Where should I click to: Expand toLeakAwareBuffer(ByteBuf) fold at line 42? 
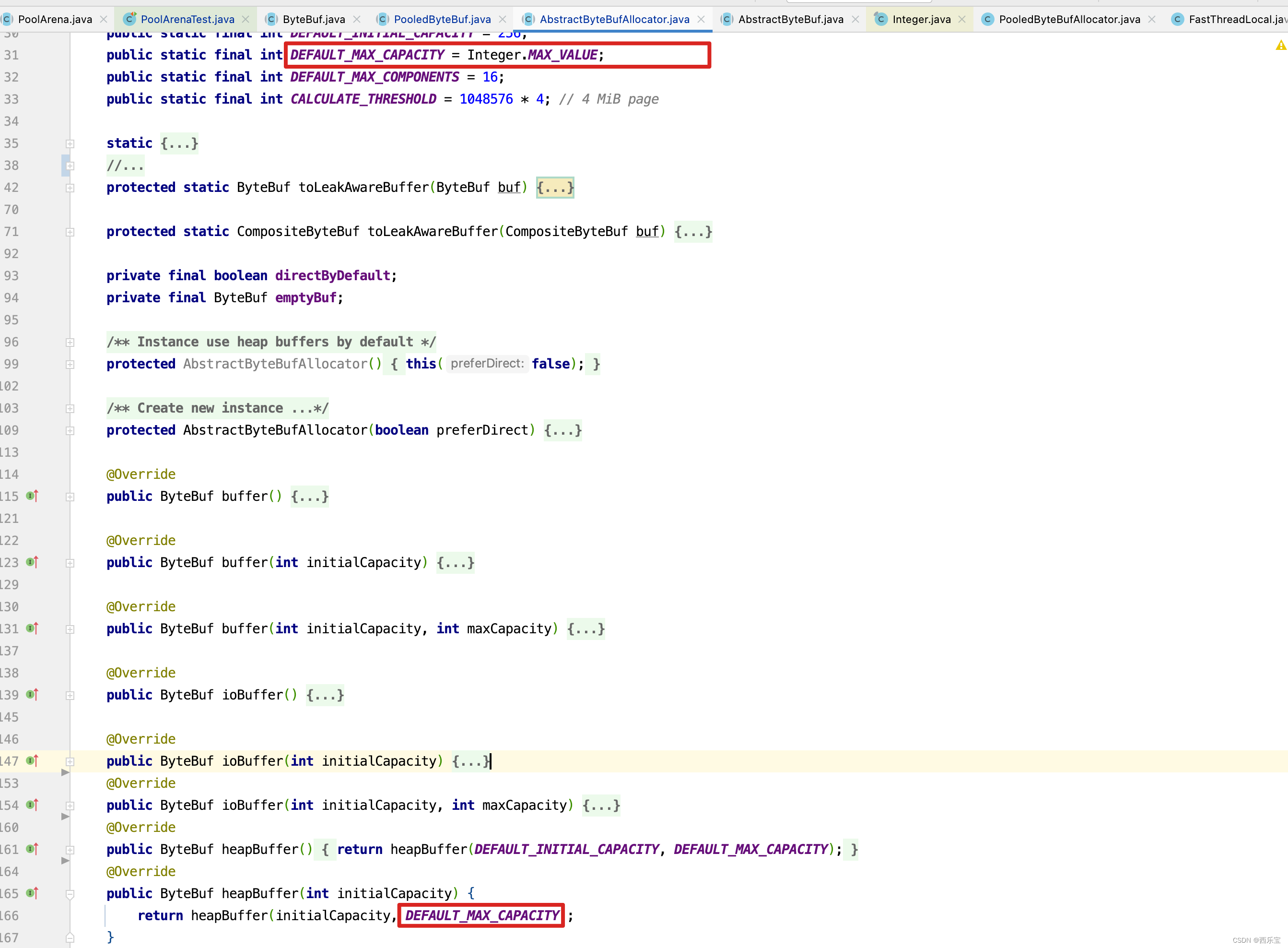70,188
